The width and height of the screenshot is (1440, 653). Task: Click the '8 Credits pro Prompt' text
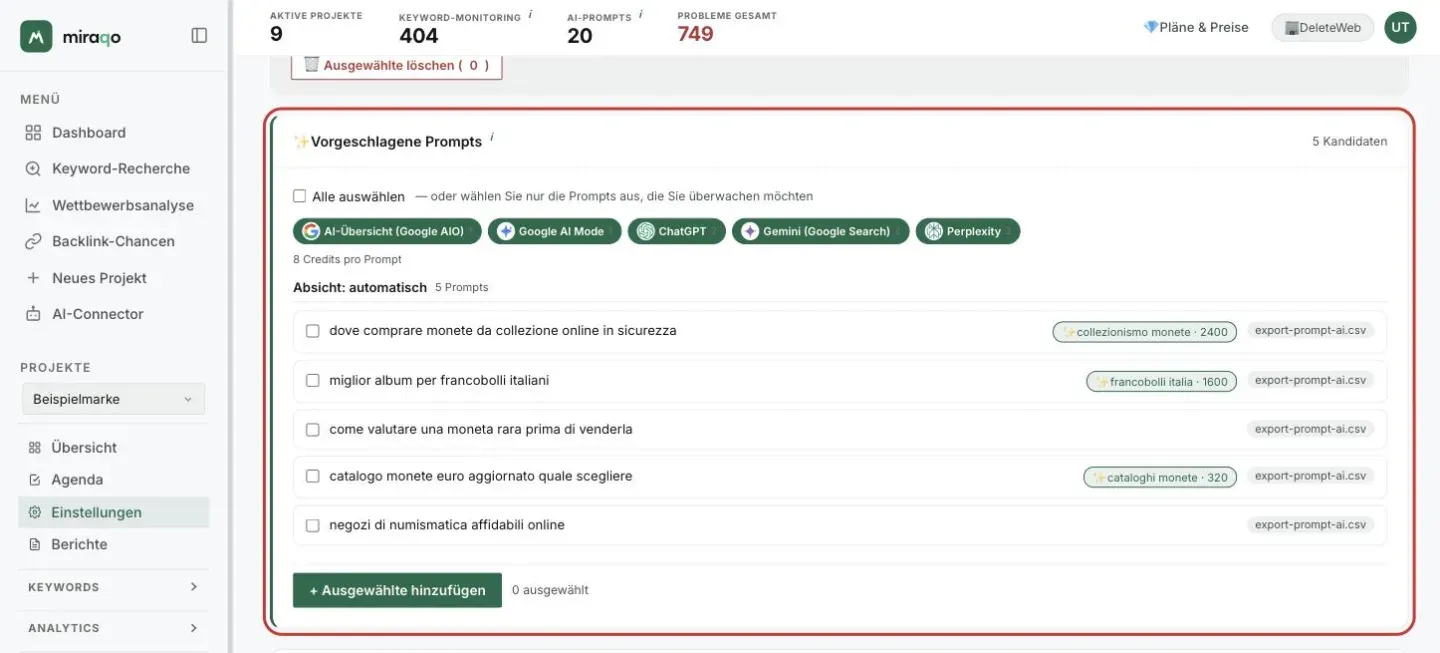(x=347, y=259)
